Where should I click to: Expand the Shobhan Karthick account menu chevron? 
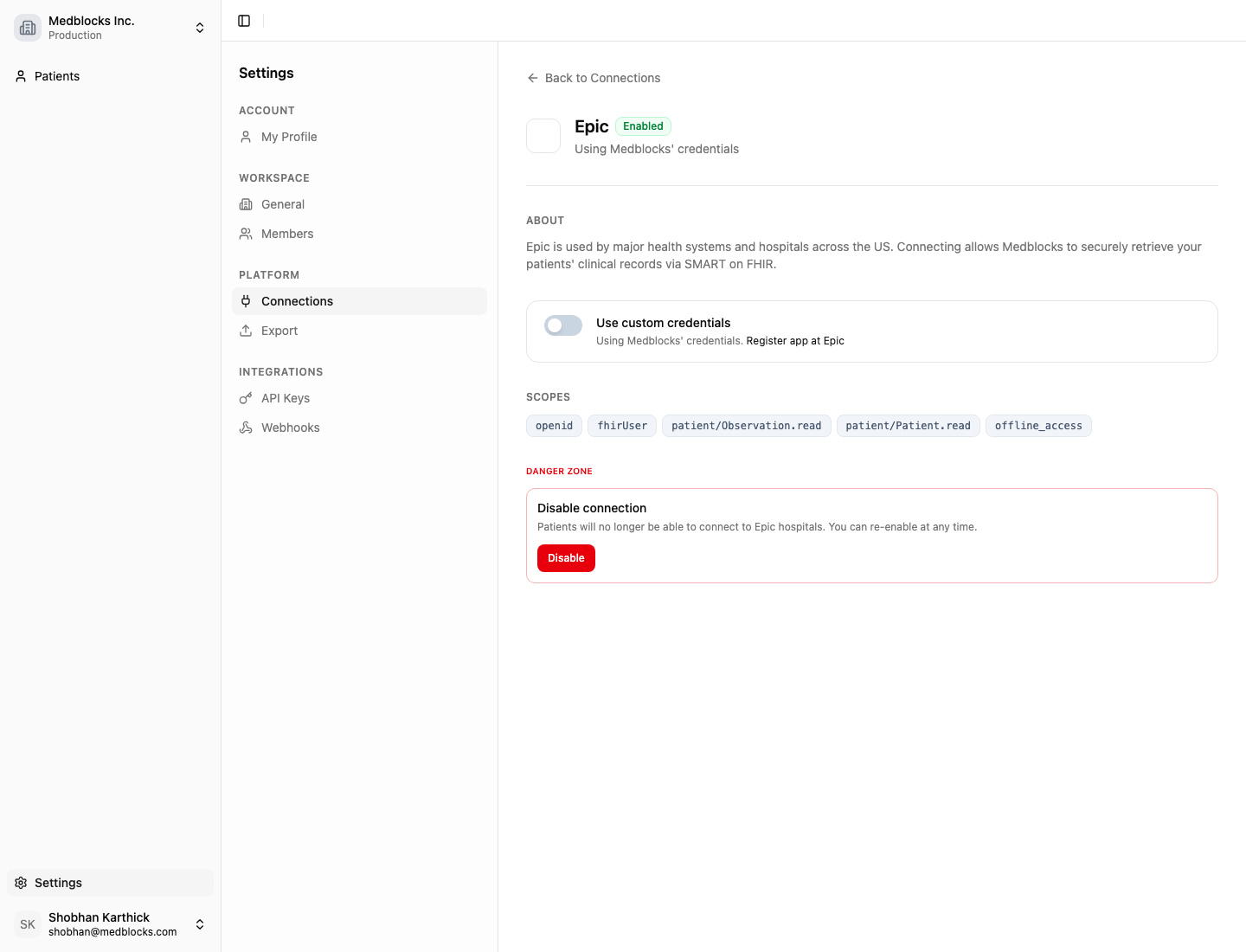200,924
